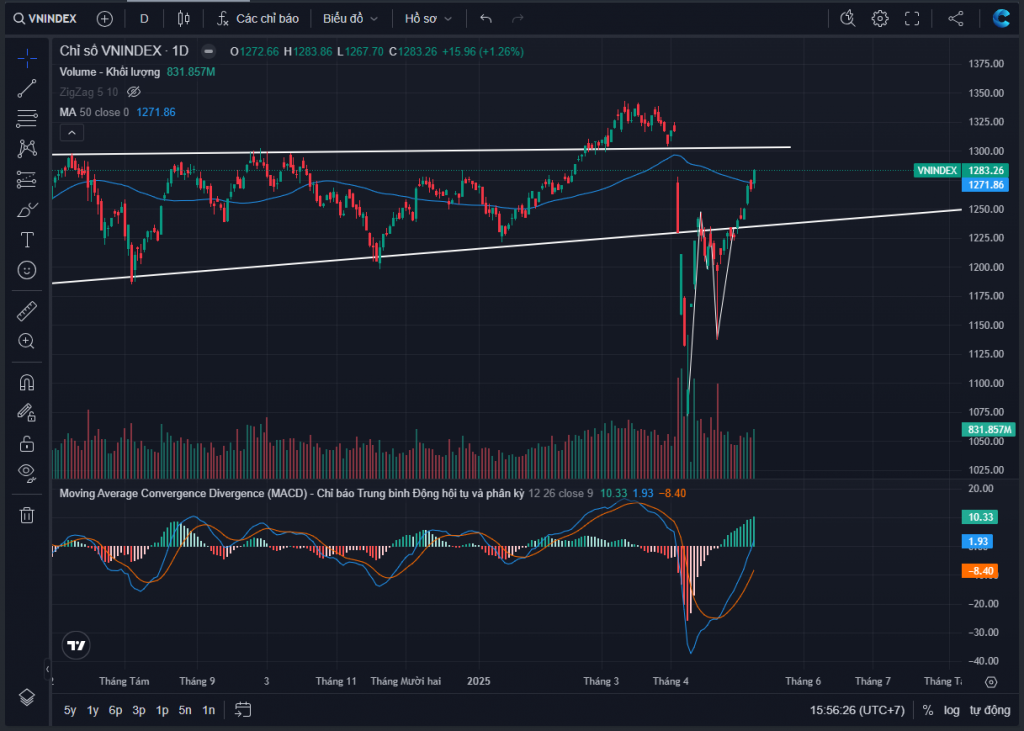Expand the Hồ sơ dropdown
The height and width of the screenshot is (731, 1024).
pos(428,19)
